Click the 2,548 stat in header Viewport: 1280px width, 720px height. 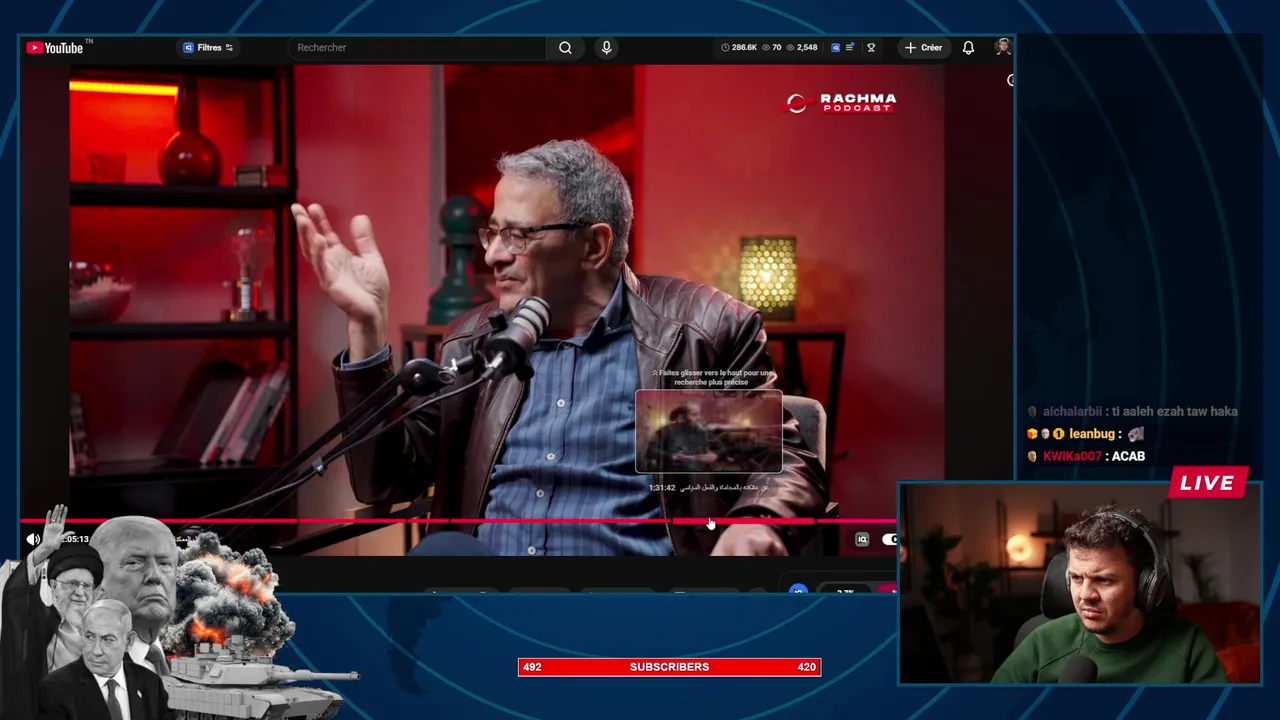pyautogui.click(x=802, y=47)
